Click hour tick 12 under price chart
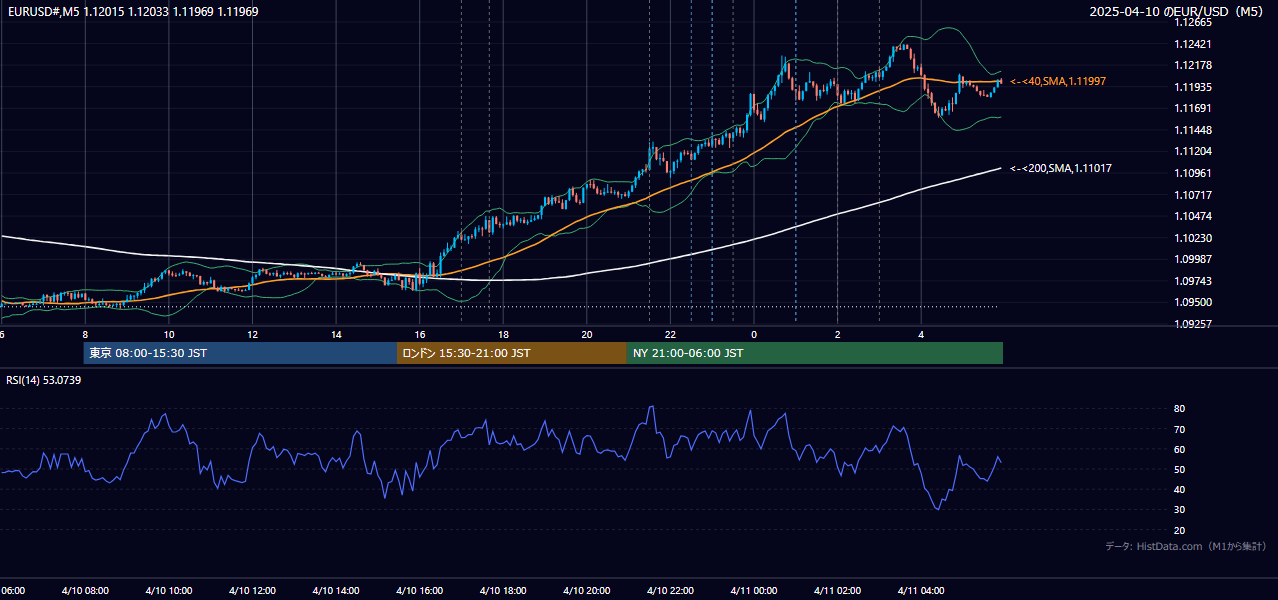This screenshot has width=1278, height=600. (x=252, y=334)
